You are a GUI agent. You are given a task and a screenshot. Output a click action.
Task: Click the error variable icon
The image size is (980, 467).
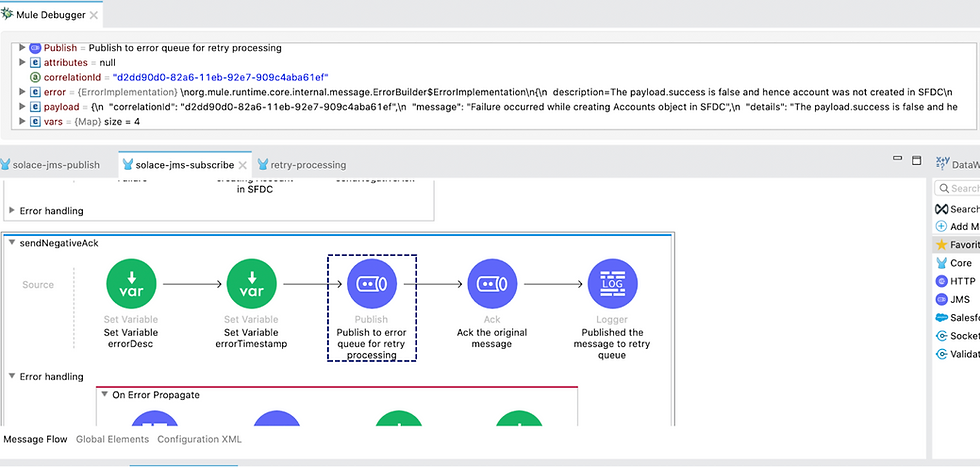pos(36,92)
